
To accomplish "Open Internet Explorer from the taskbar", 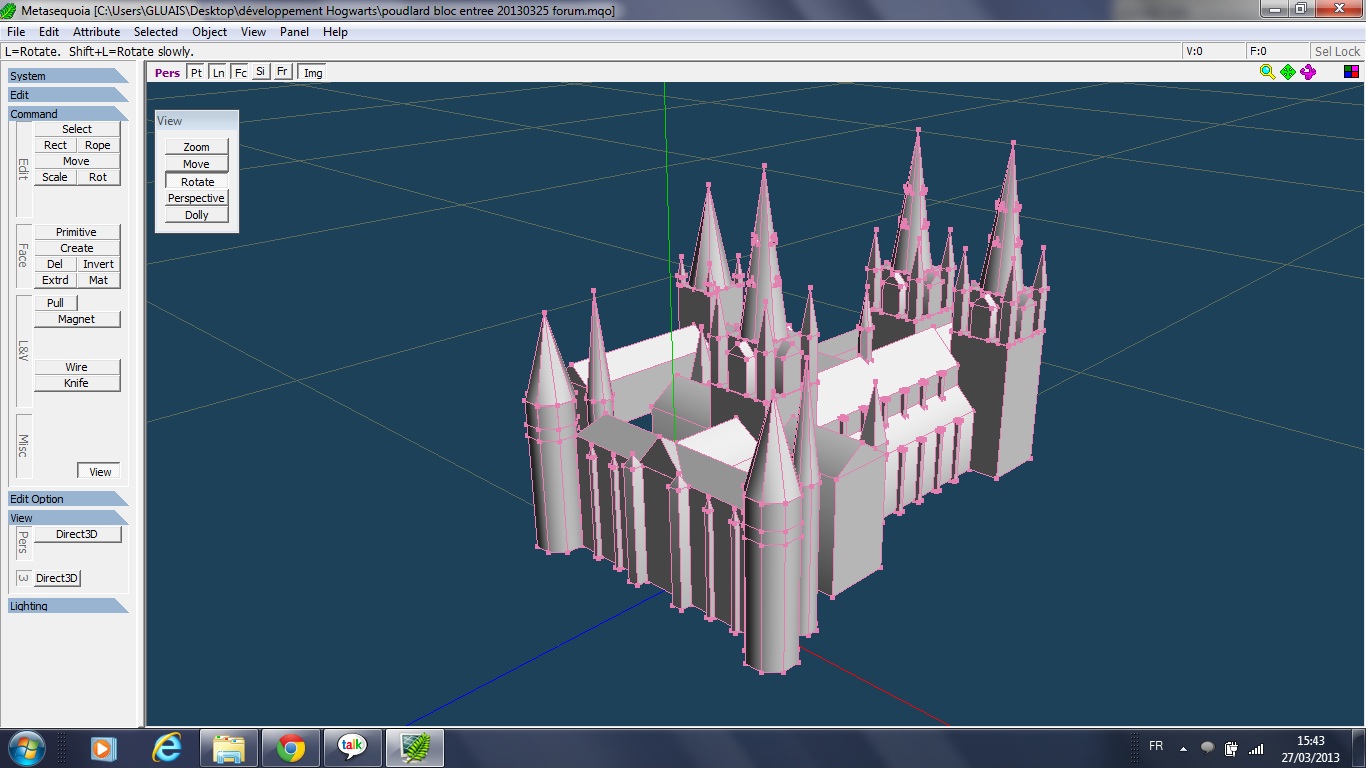I will pyautogui.click(x=166, y=748).
